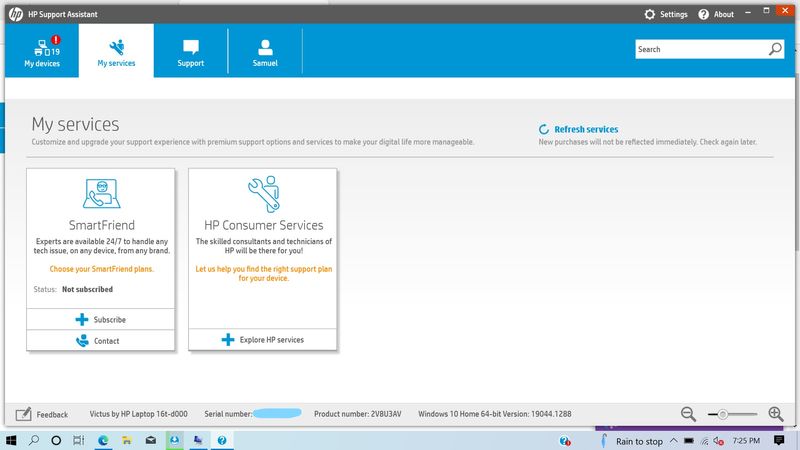Open the Feedback option
Image resolution: width=800 pixels, height=450 pixels.
(44, 414)
